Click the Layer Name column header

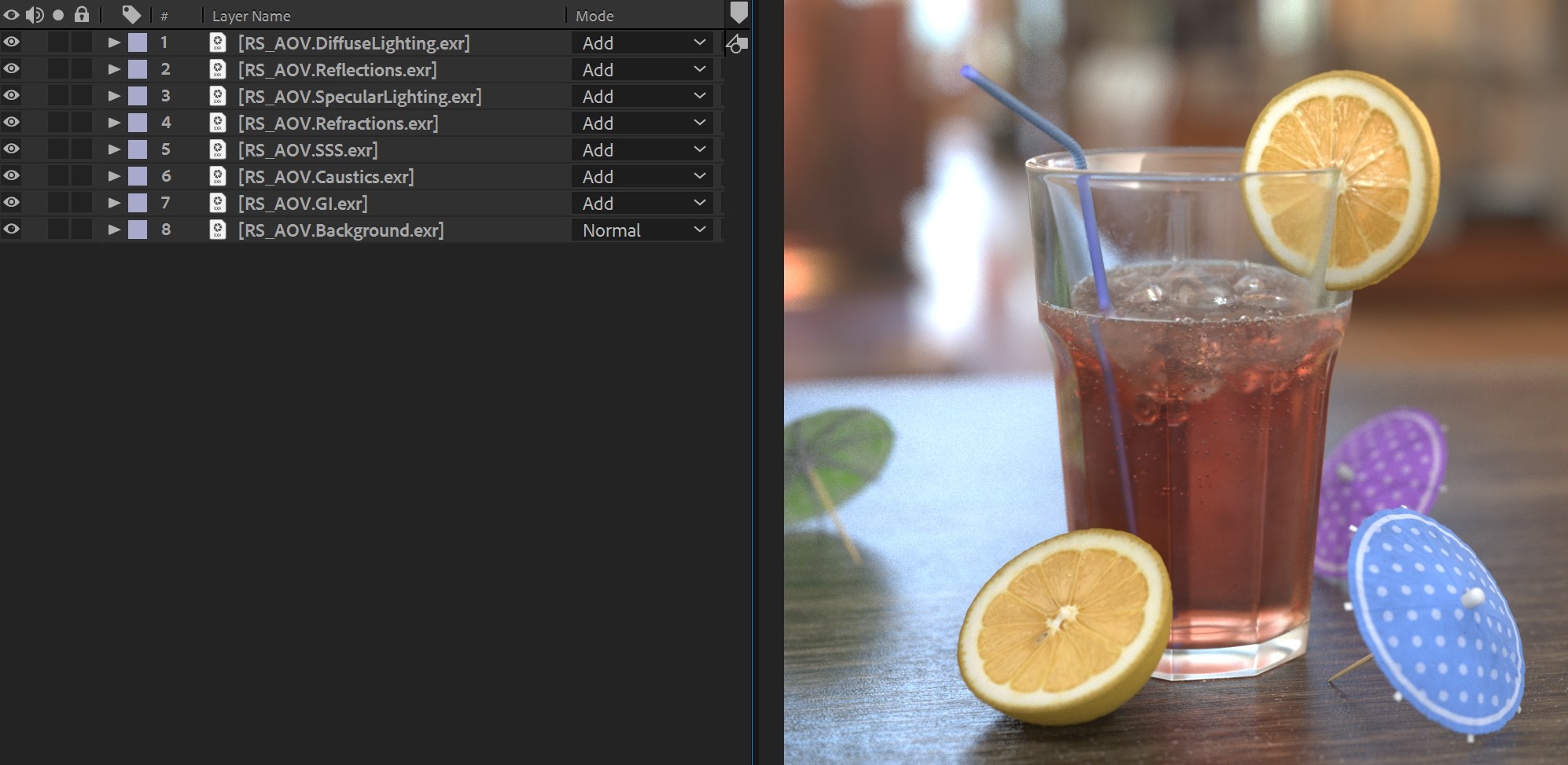point(251,16)
